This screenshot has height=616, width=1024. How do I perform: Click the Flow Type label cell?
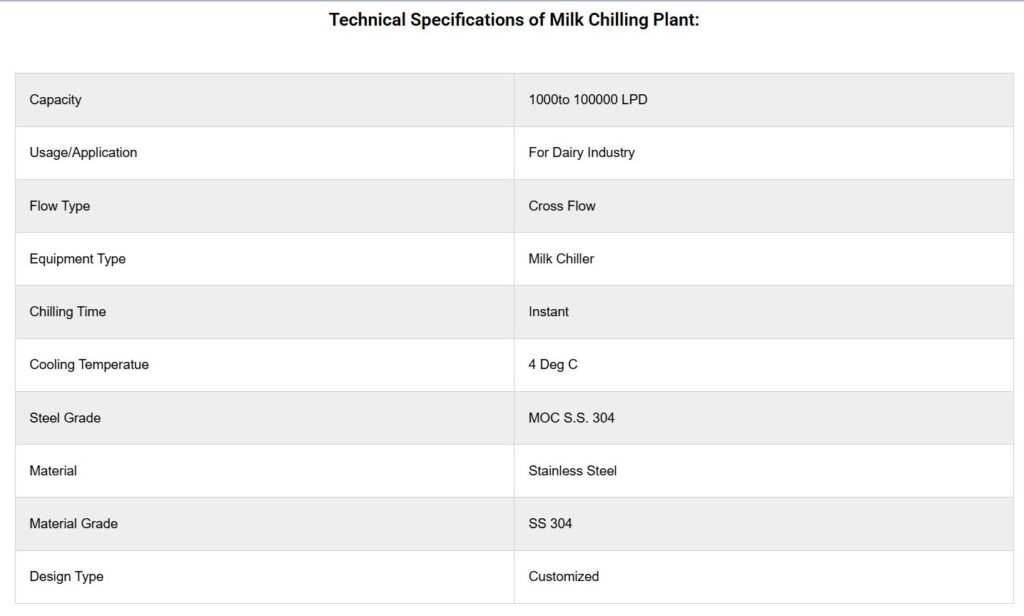point(60,206)
